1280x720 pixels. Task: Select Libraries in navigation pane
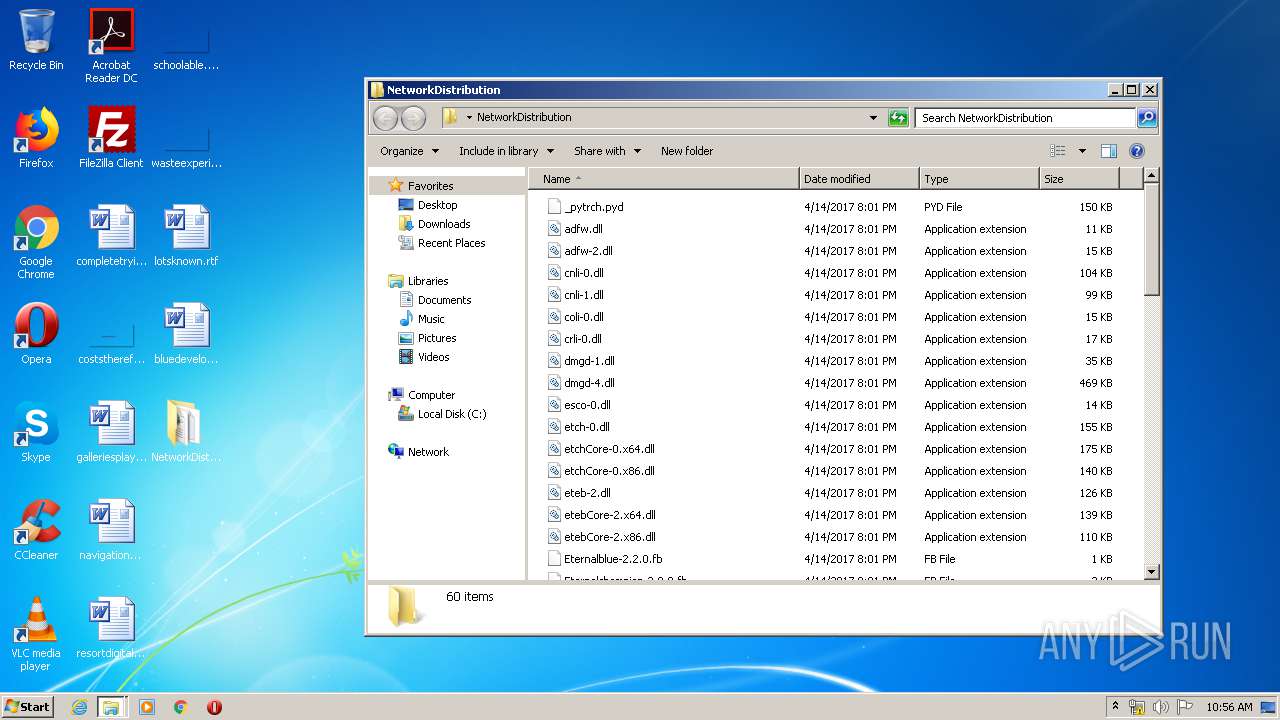428,281
